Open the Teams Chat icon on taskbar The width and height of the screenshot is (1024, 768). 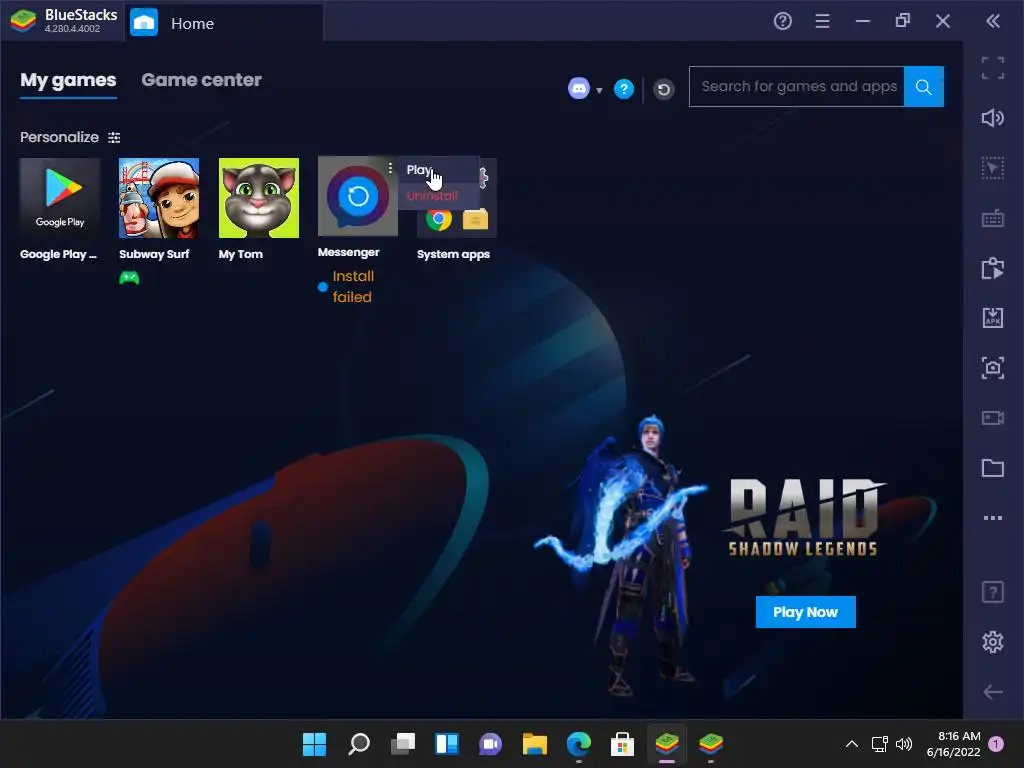(x=490, y=744)
